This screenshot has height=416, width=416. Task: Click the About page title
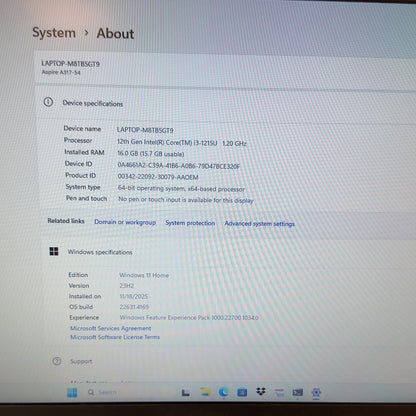(x=115, y=34)
